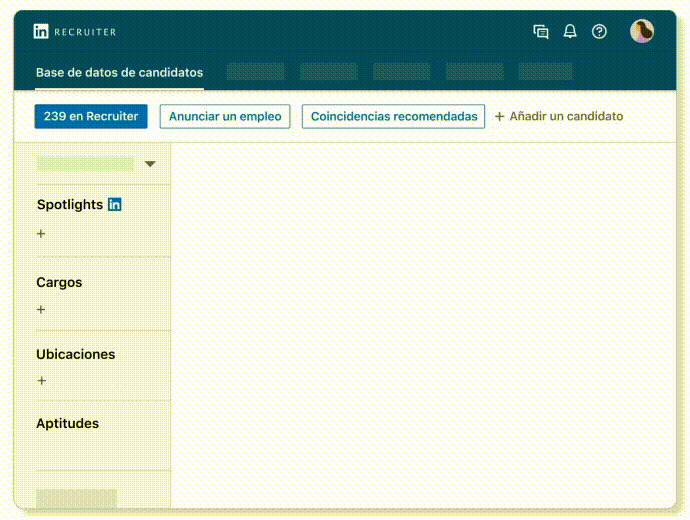The image size is (690, 520).
Task: Open Coincidencias recomendadas
Action: coord(394,117)
